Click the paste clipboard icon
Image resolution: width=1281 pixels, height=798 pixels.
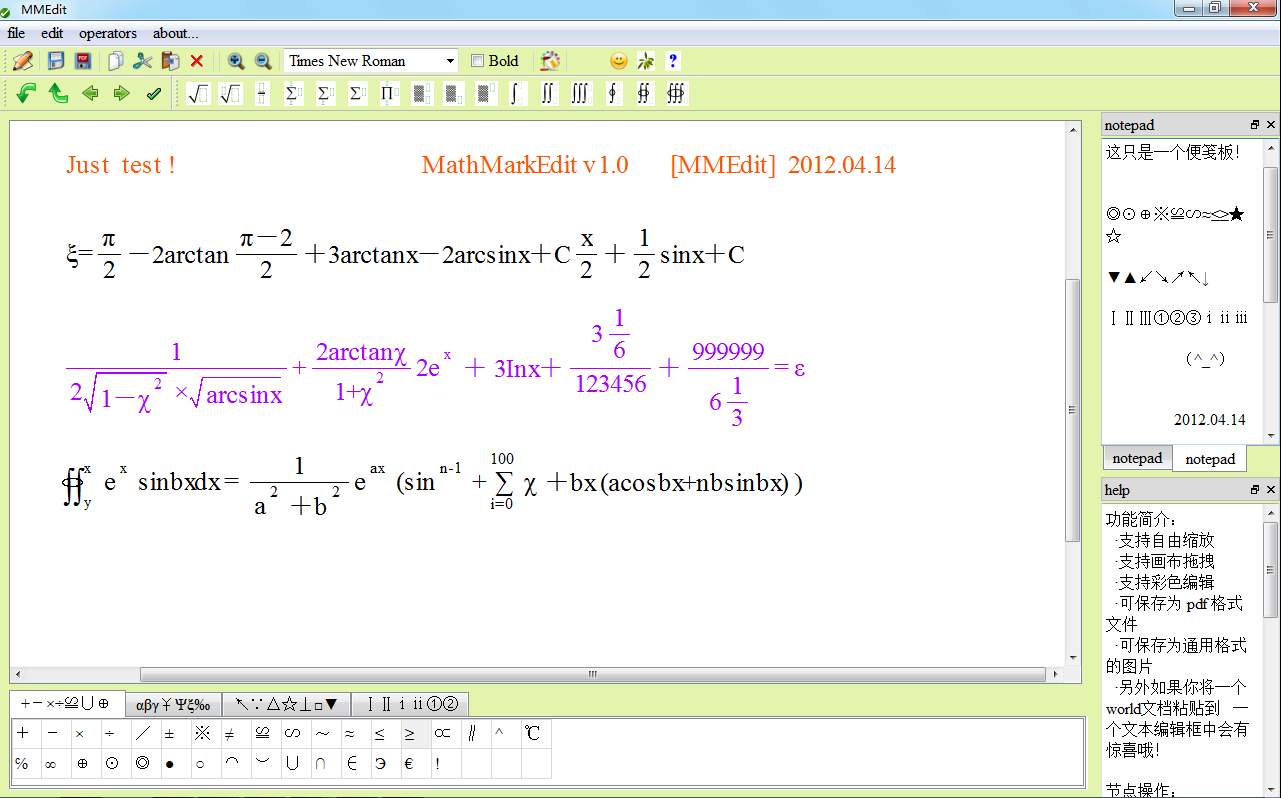[x=170, y=61]
